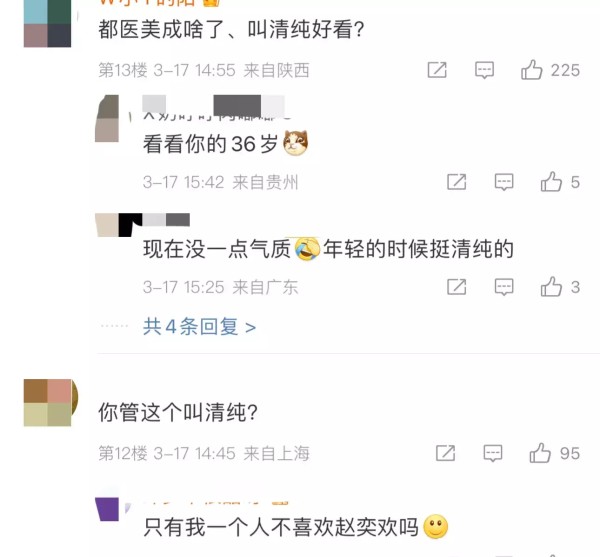This screenshot has height=557, width=600.
Task: Share the 广东 reply about 气质
Action: 457,287
